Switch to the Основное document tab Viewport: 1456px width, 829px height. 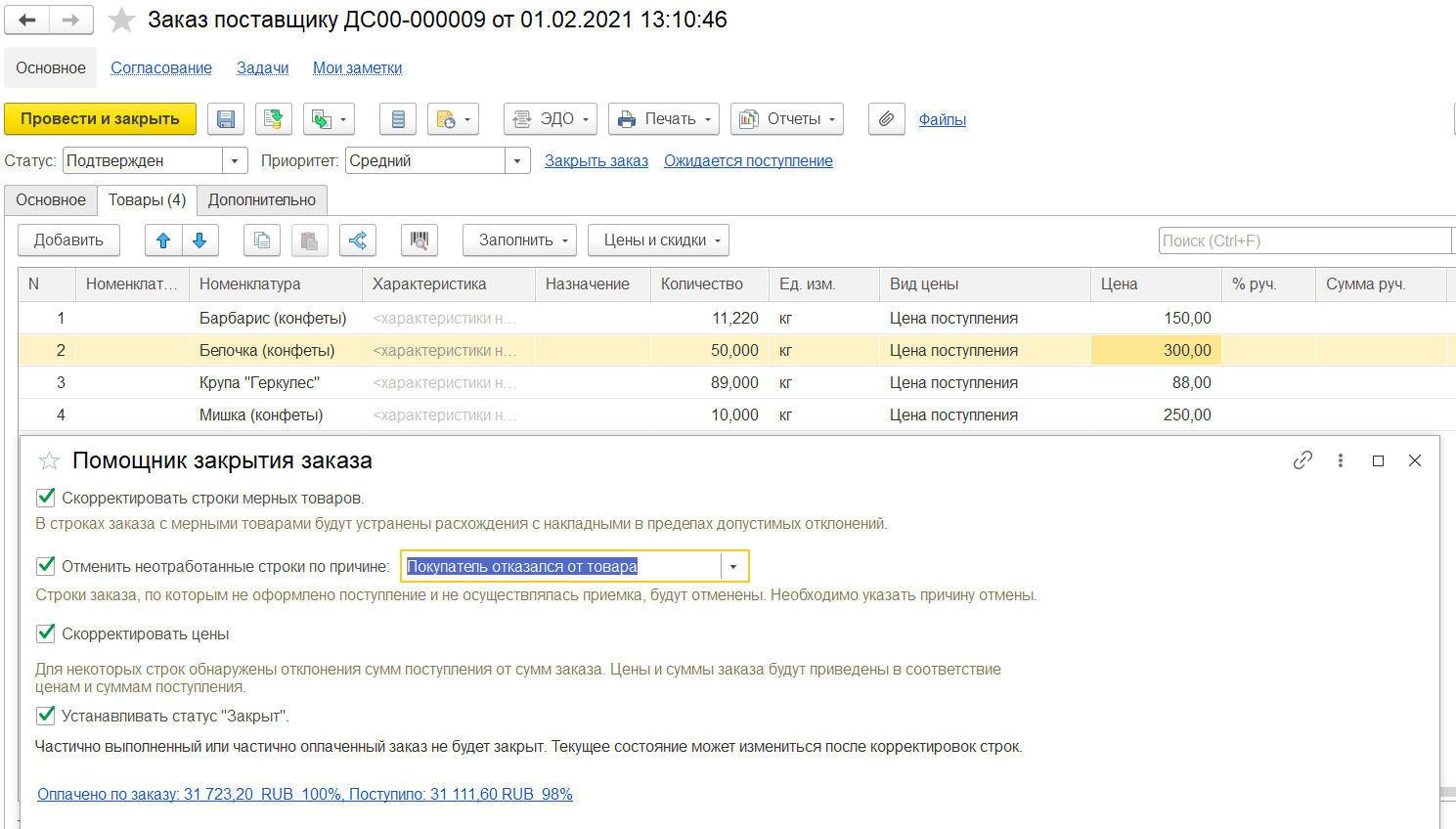[51, 199]
